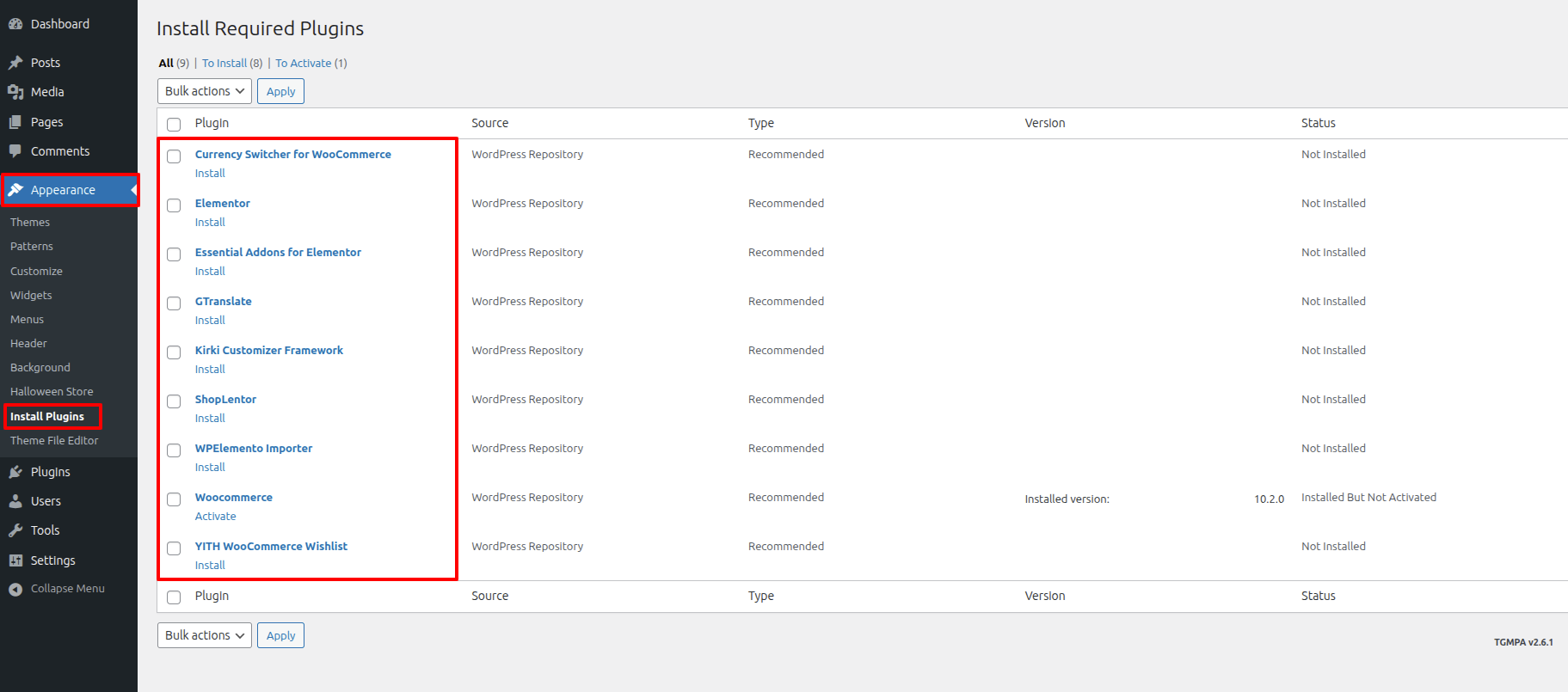Screen dimensions: 1568x692
Task: Tick the YITH WooCommerce Wishlist checkbox
Action: click(x=174, y=548)
